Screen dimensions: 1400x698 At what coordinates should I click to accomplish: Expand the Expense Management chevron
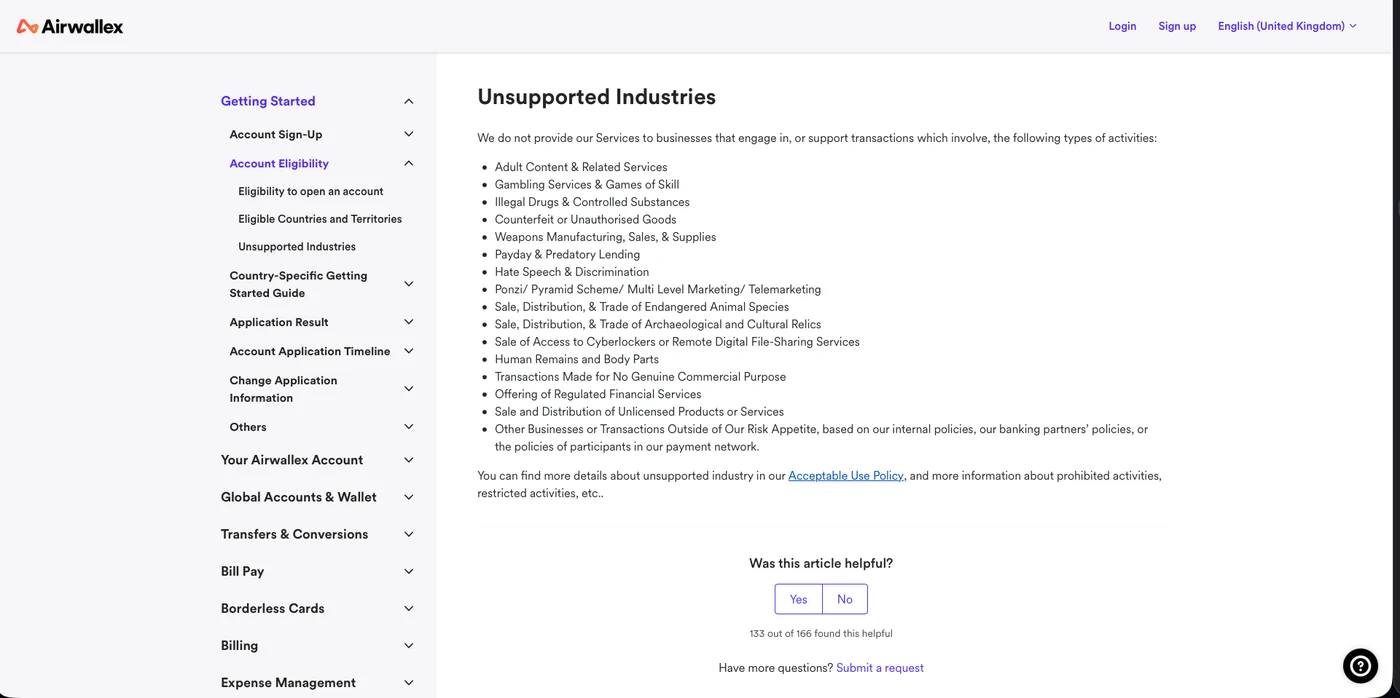409,682
